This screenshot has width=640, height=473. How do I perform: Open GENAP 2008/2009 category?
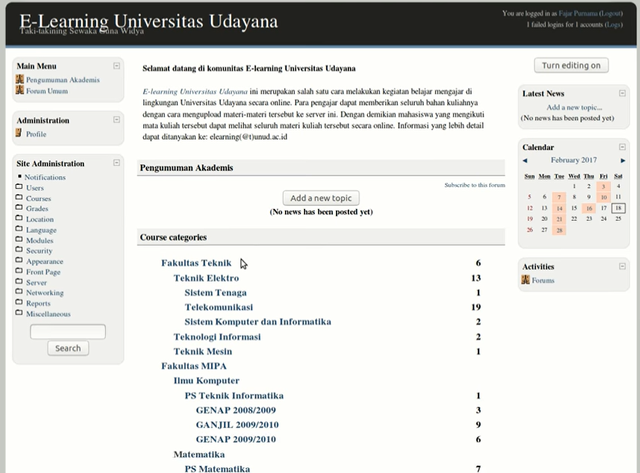(236, 410)
